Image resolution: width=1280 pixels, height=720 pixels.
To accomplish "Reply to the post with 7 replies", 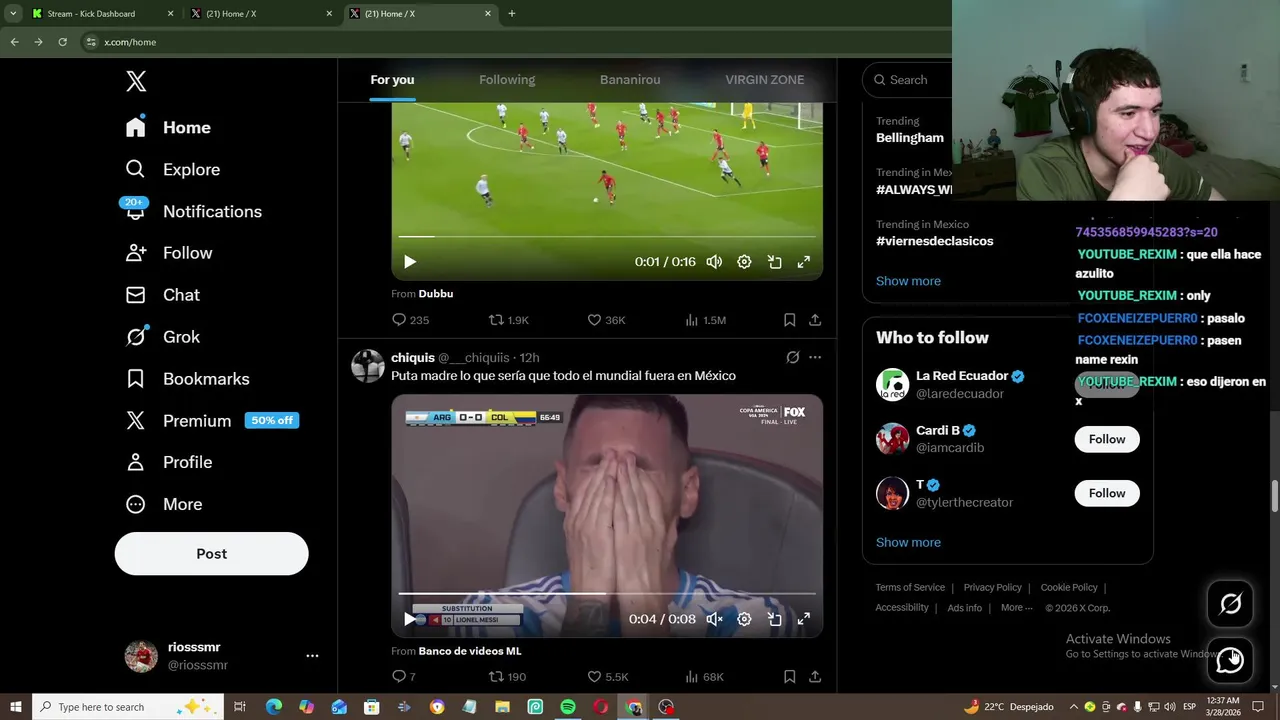I will (x=404, y=677).
